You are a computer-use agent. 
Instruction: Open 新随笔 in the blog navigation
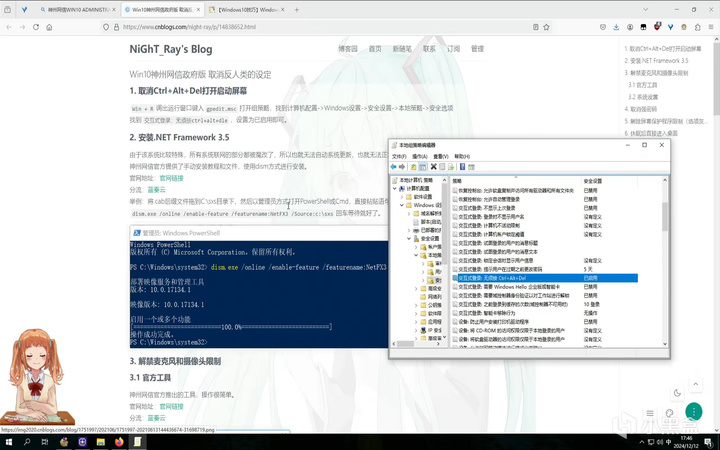pyautogui.click(x=402, y=49)
